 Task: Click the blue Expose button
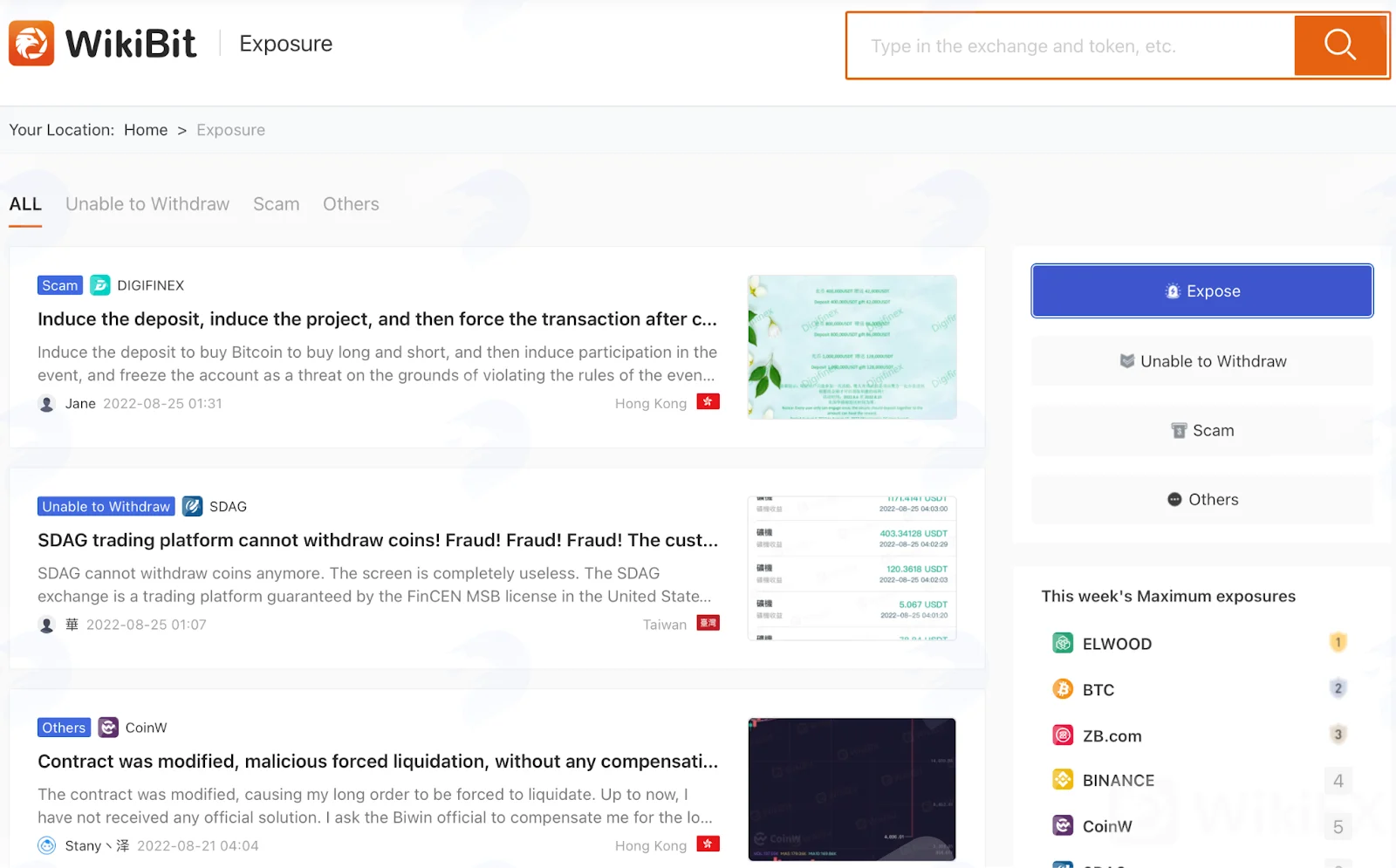[x=1202, y=290]
